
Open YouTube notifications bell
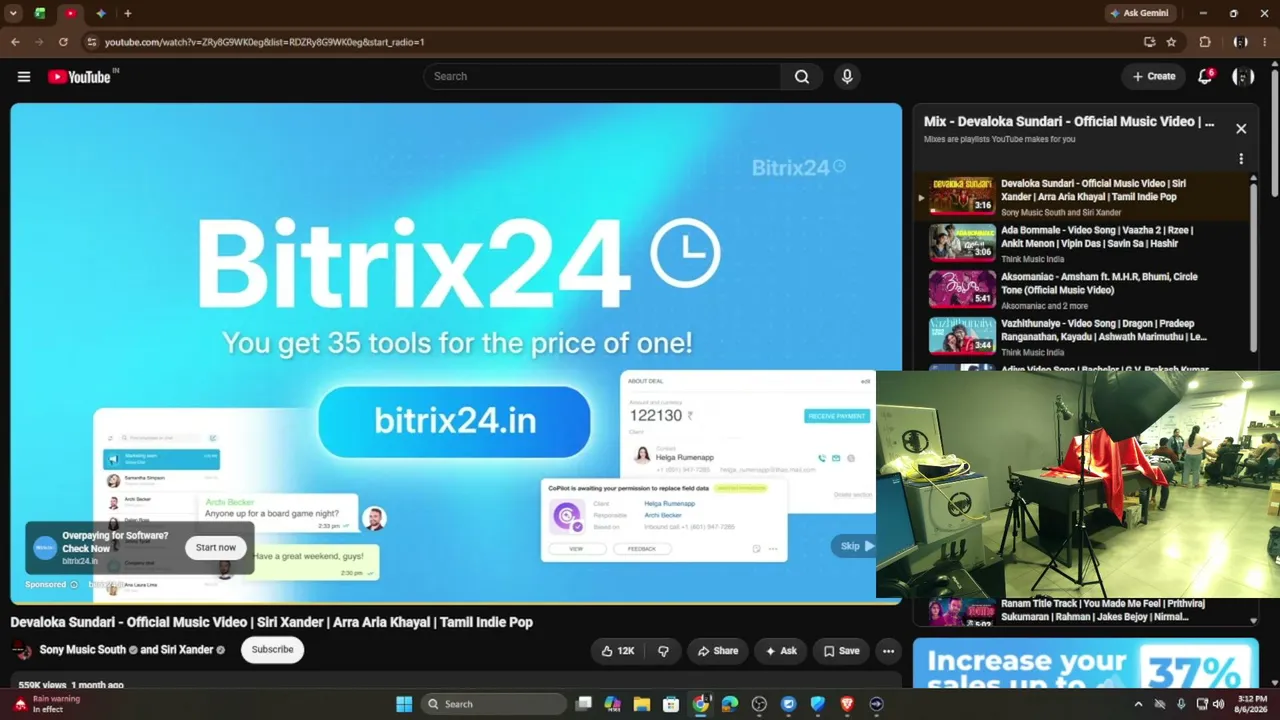click(x=1206, y=77)
